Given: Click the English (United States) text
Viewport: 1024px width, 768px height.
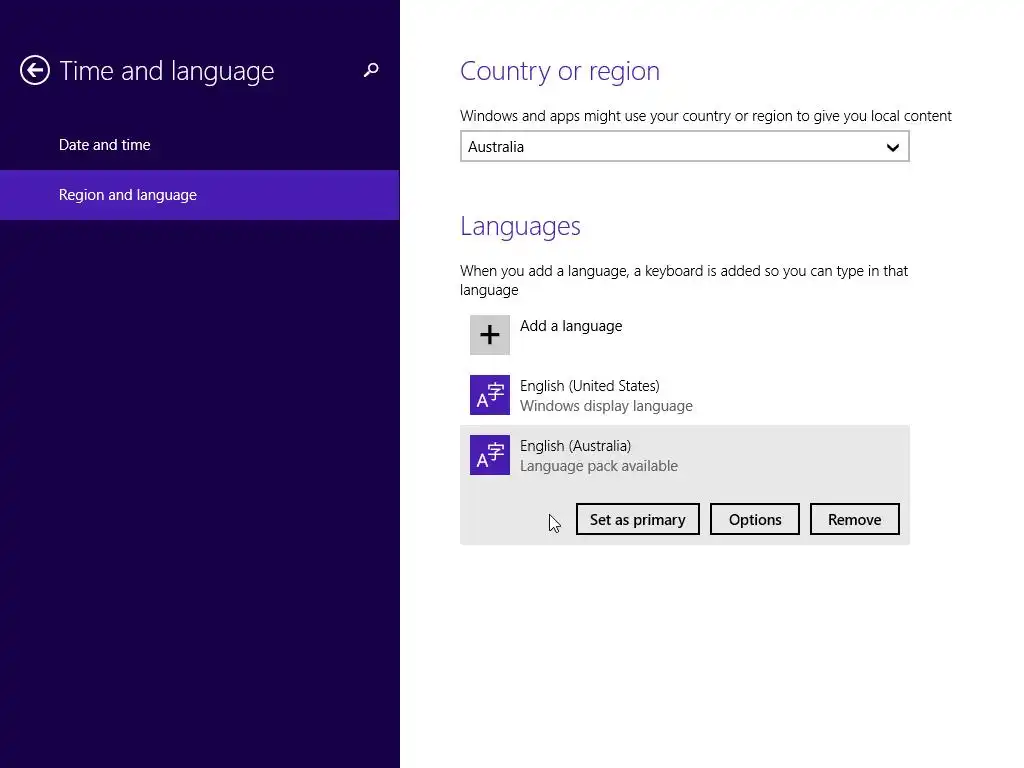Looking at the screenshot, I should pyautogui.click(x=590, y=386).
